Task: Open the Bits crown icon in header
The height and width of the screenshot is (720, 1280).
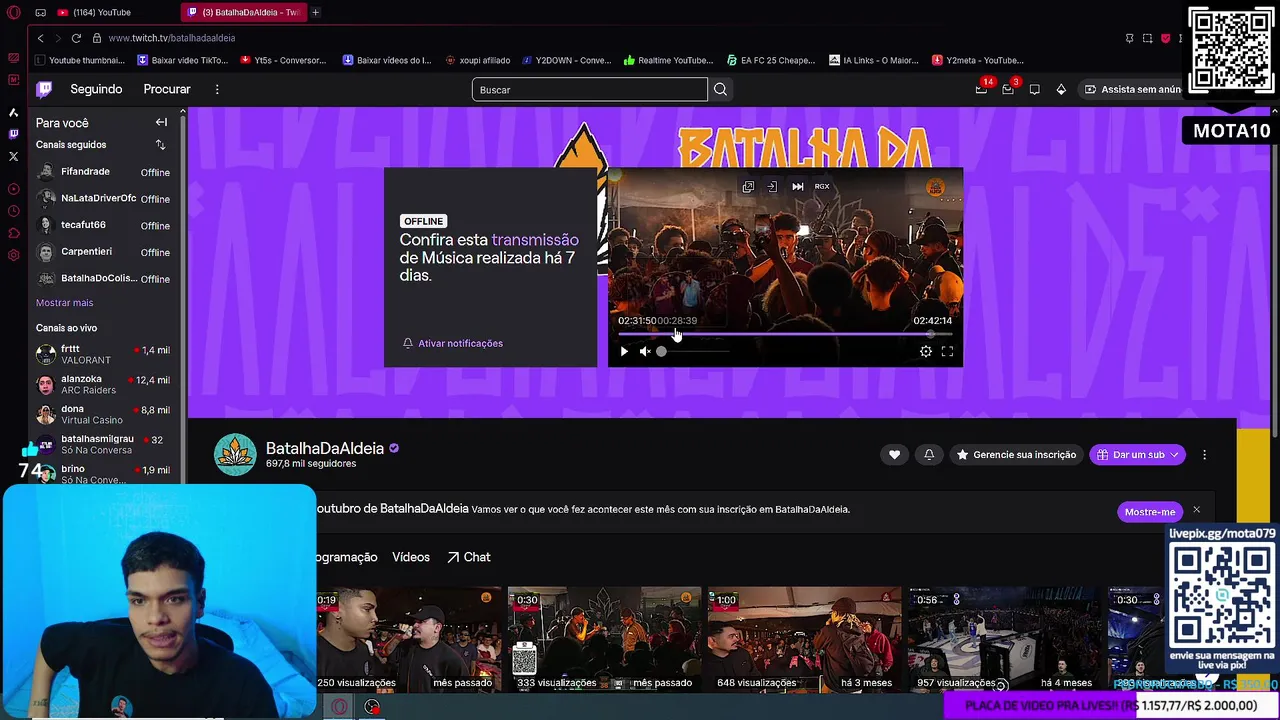Action: (x=1061, y=89)
